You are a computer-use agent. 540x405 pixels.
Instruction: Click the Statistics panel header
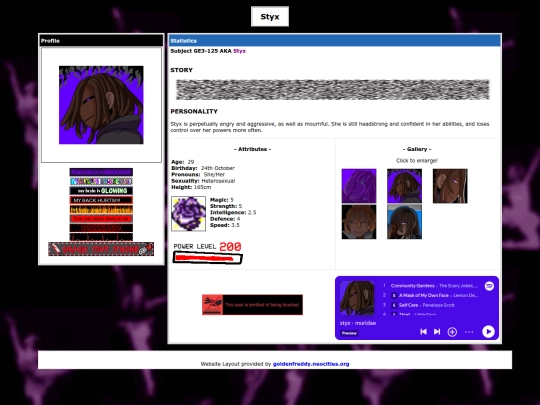pyautogui.click(x=334, y=41)
